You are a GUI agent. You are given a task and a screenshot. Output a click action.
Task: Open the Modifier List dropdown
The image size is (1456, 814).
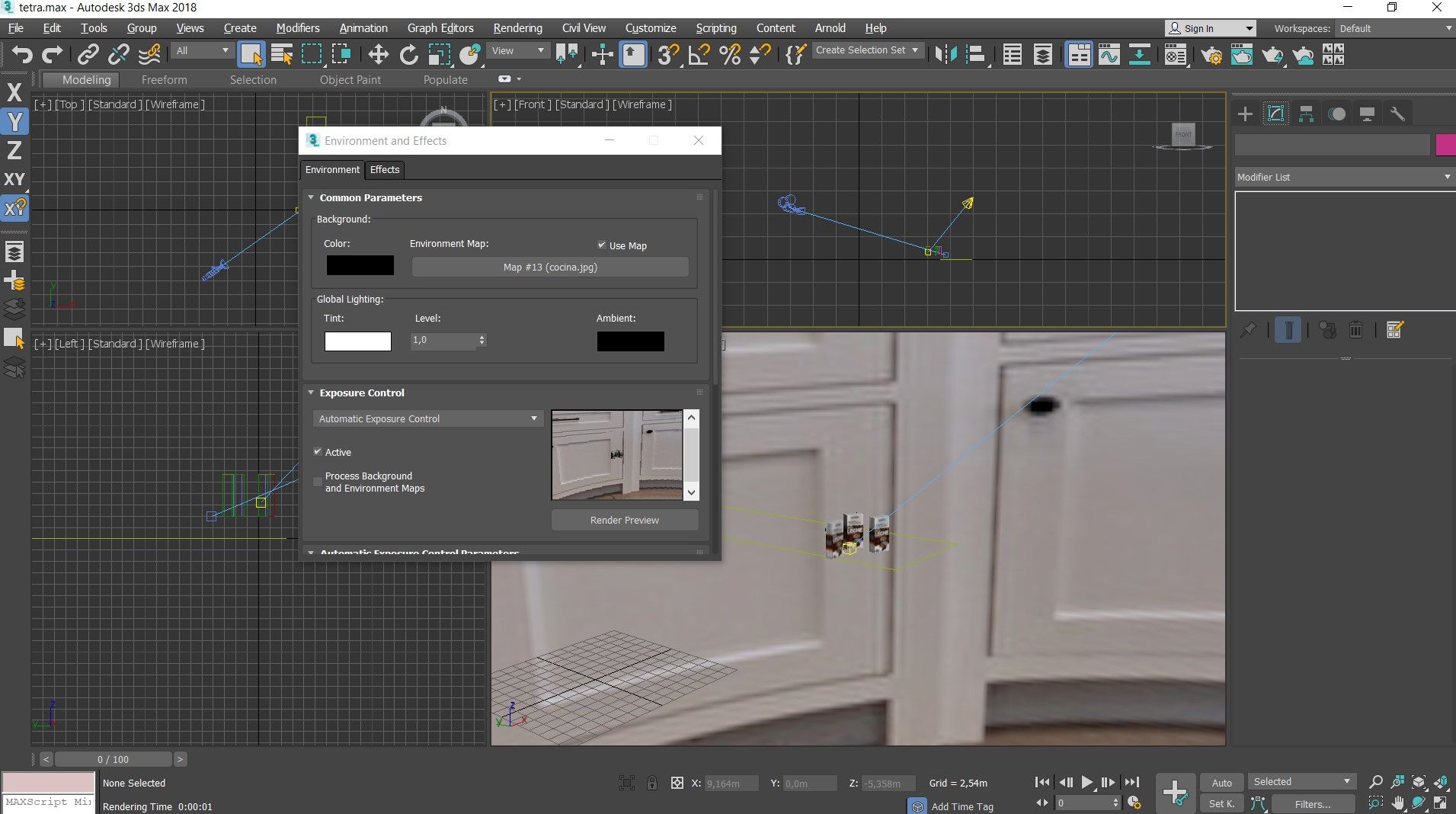coord(1345,177)
